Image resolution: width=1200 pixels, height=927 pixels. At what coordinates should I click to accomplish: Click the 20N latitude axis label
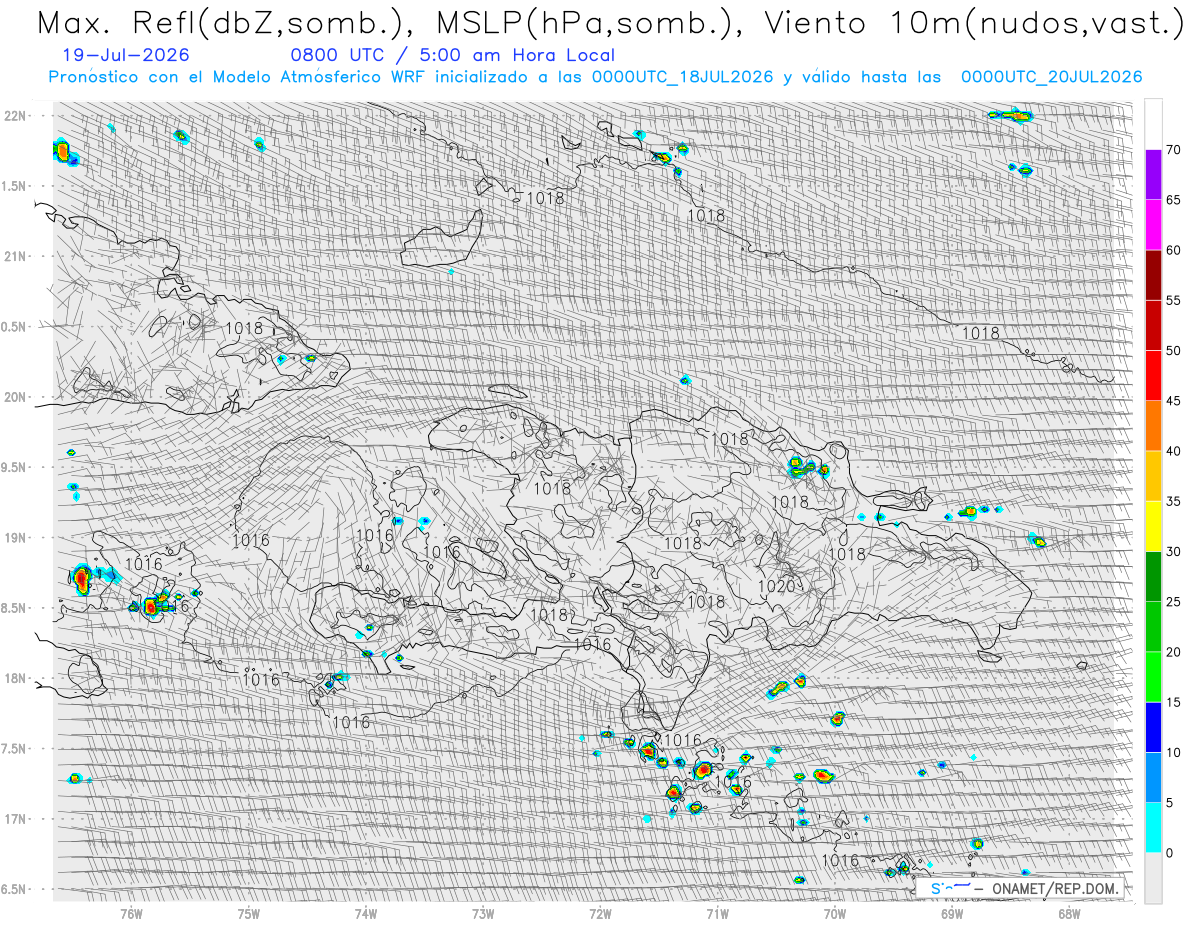pos(16,397)
